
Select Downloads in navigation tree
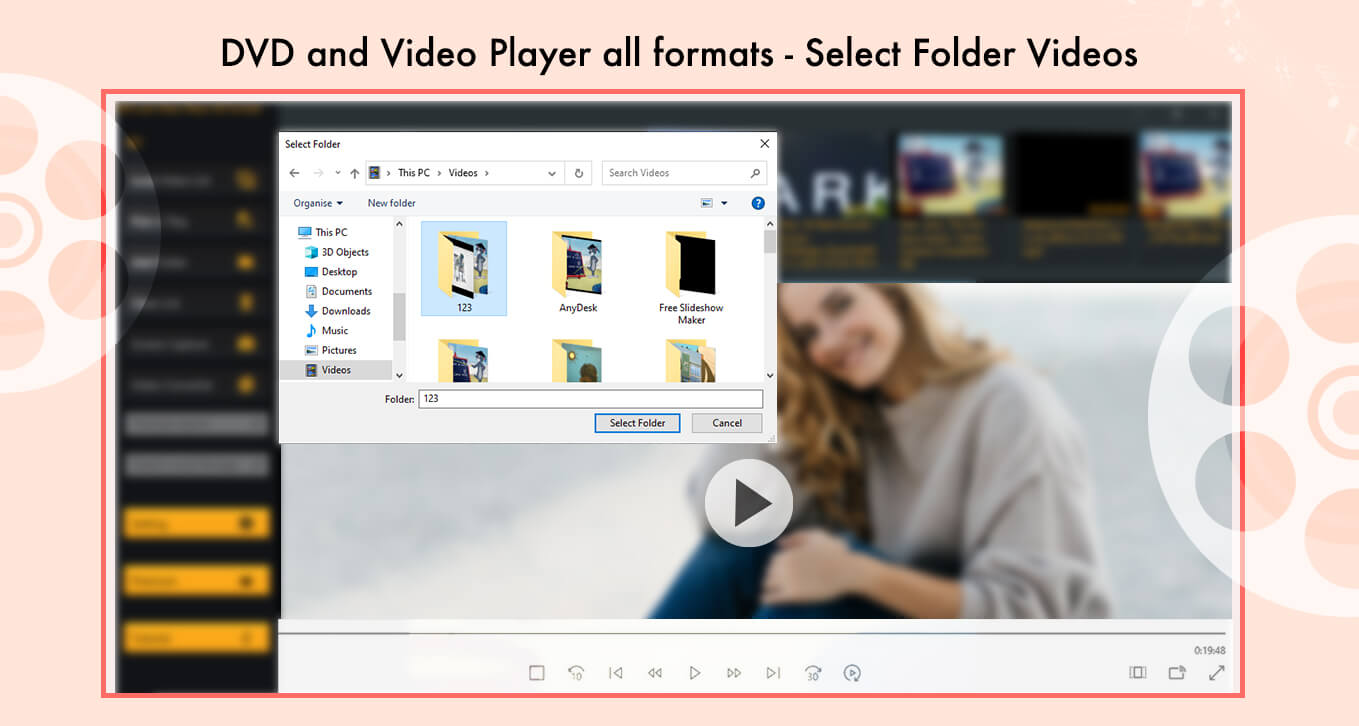coord(337,311)
